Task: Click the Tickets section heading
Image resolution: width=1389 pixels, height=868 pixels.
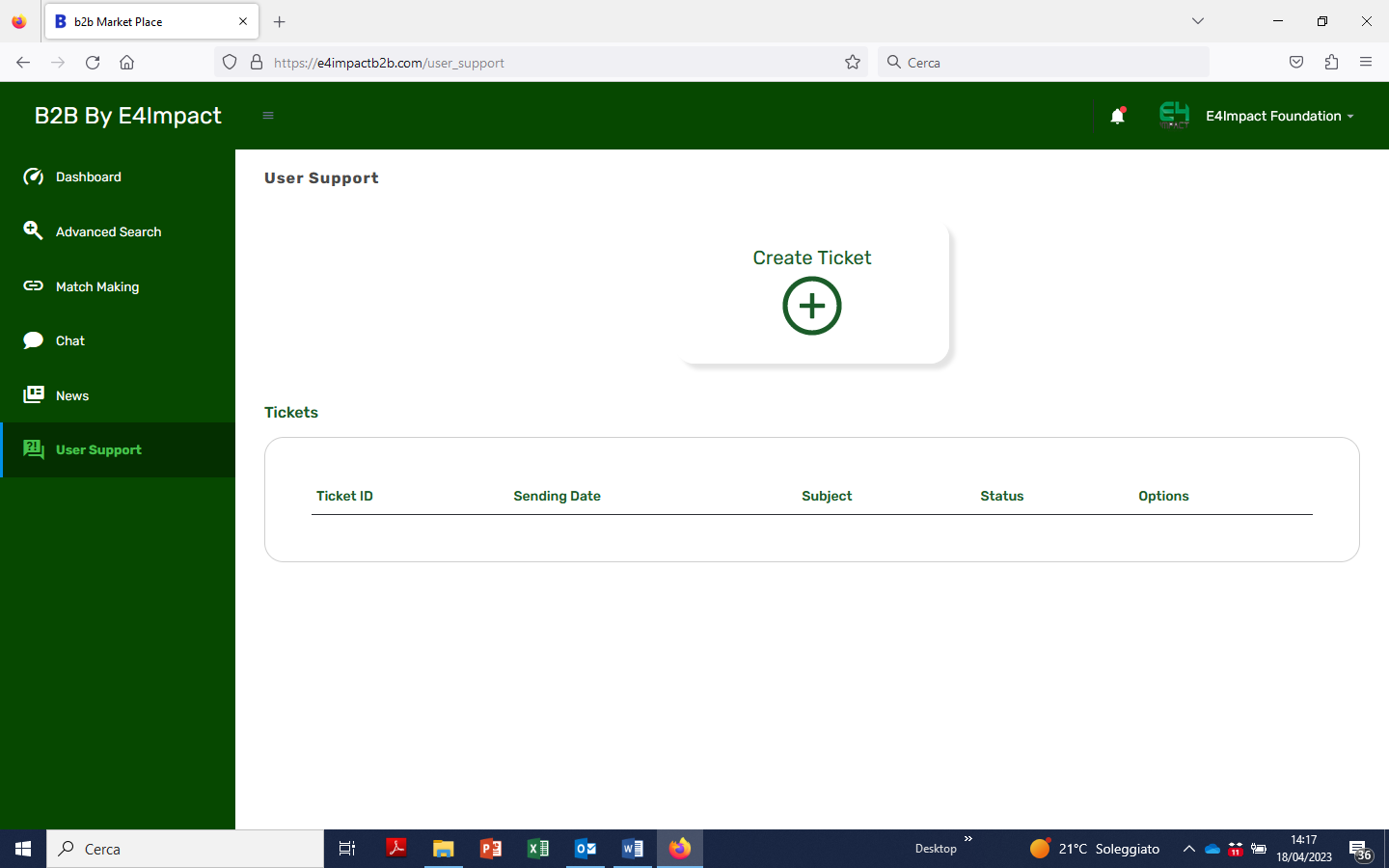Action: 291,412
